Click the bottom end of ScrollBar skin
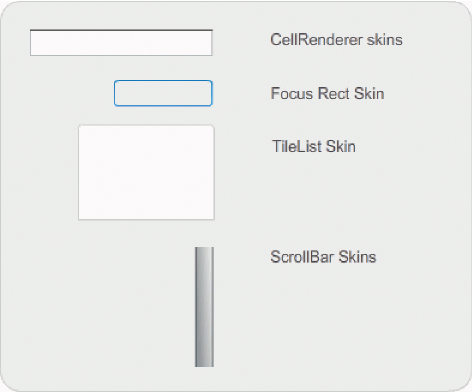This screenshot has width=472, height=392. coord(204,364)
